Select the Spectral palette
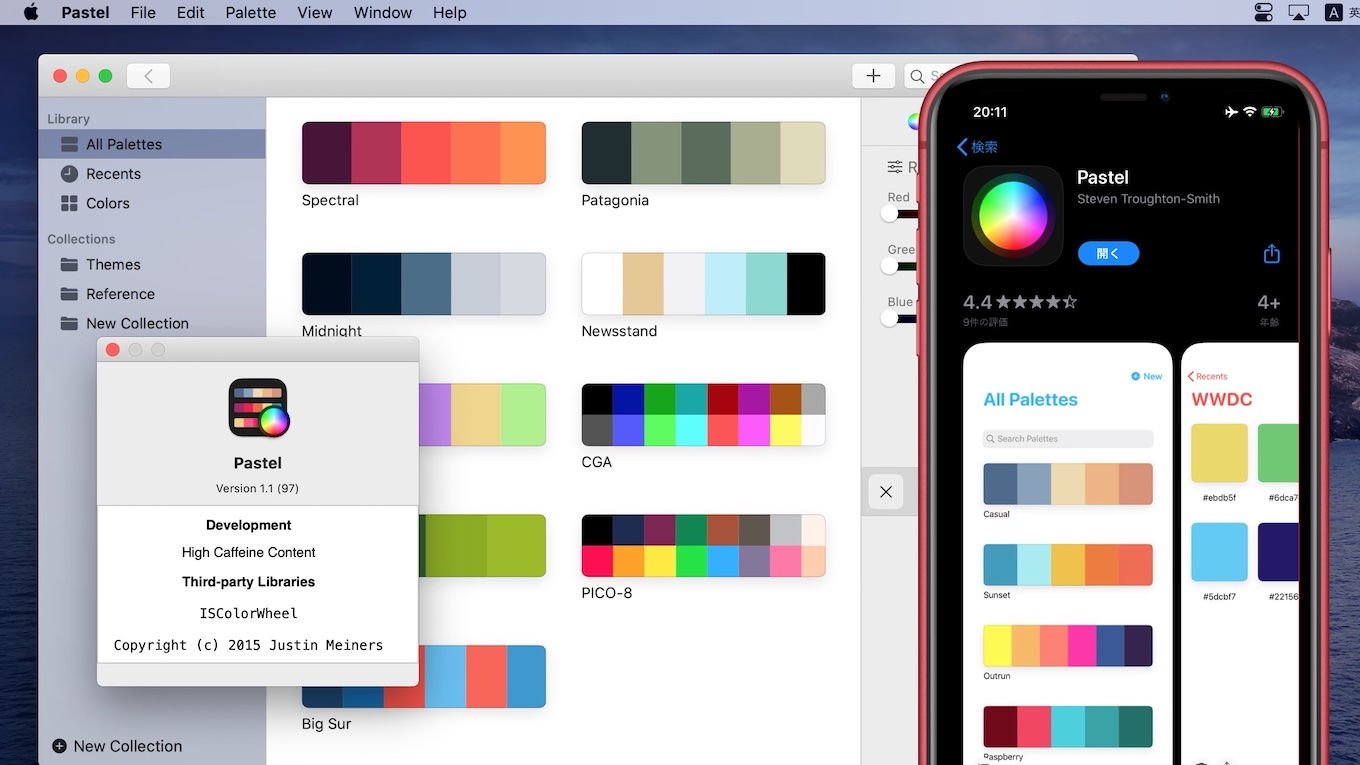Screen dimensions: 1360x765 tap(424, 153)
